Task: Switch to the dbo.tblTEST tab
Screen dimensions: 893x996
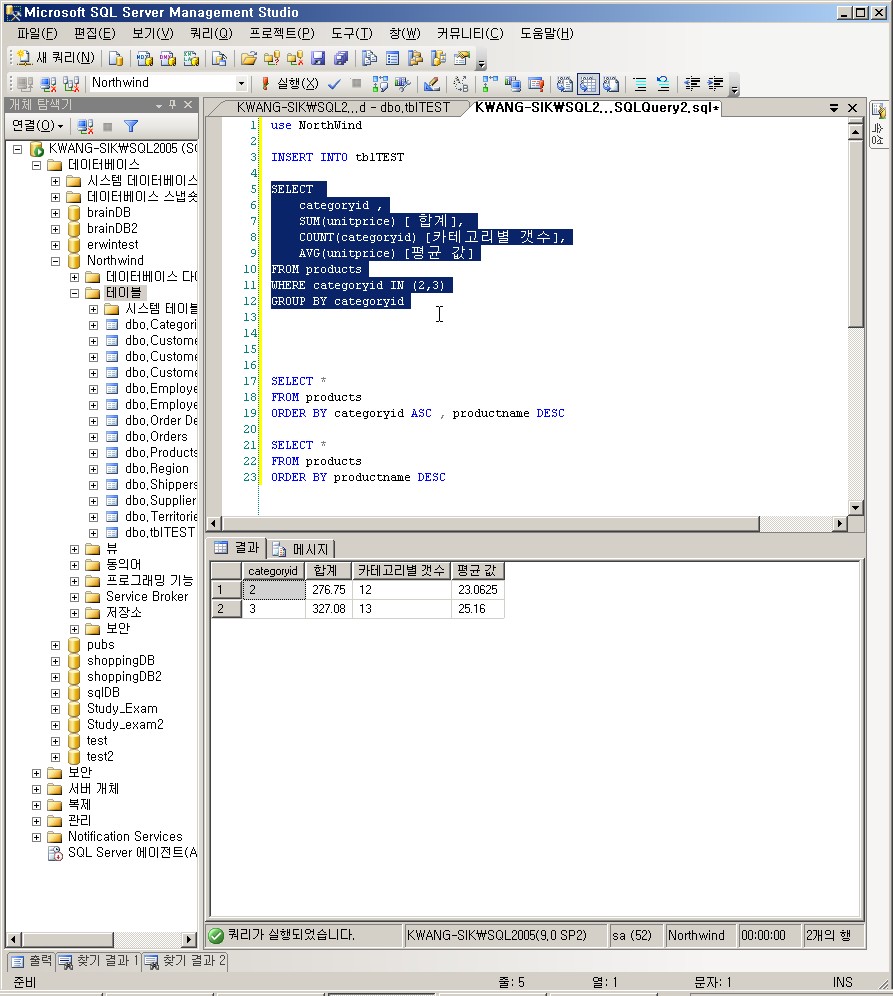Action: 343,108
